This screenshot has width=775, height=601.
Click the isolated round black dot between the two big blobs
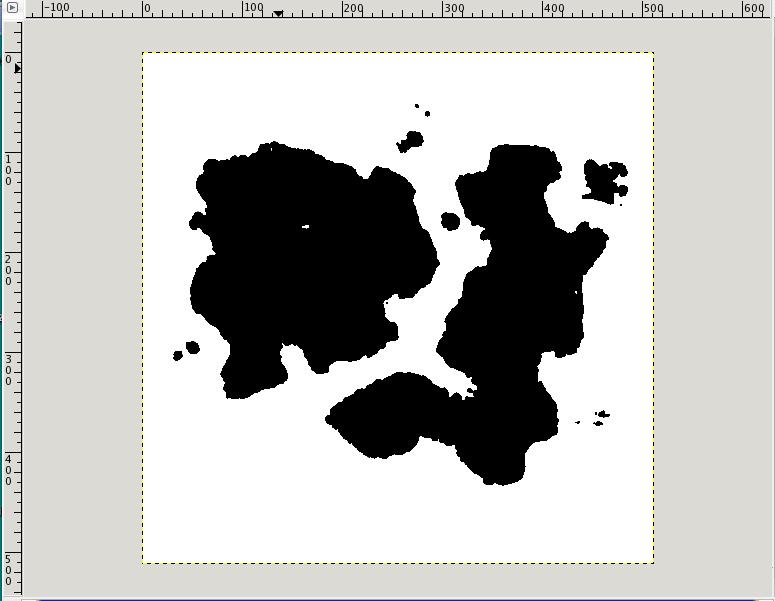(x=450, y=221)
